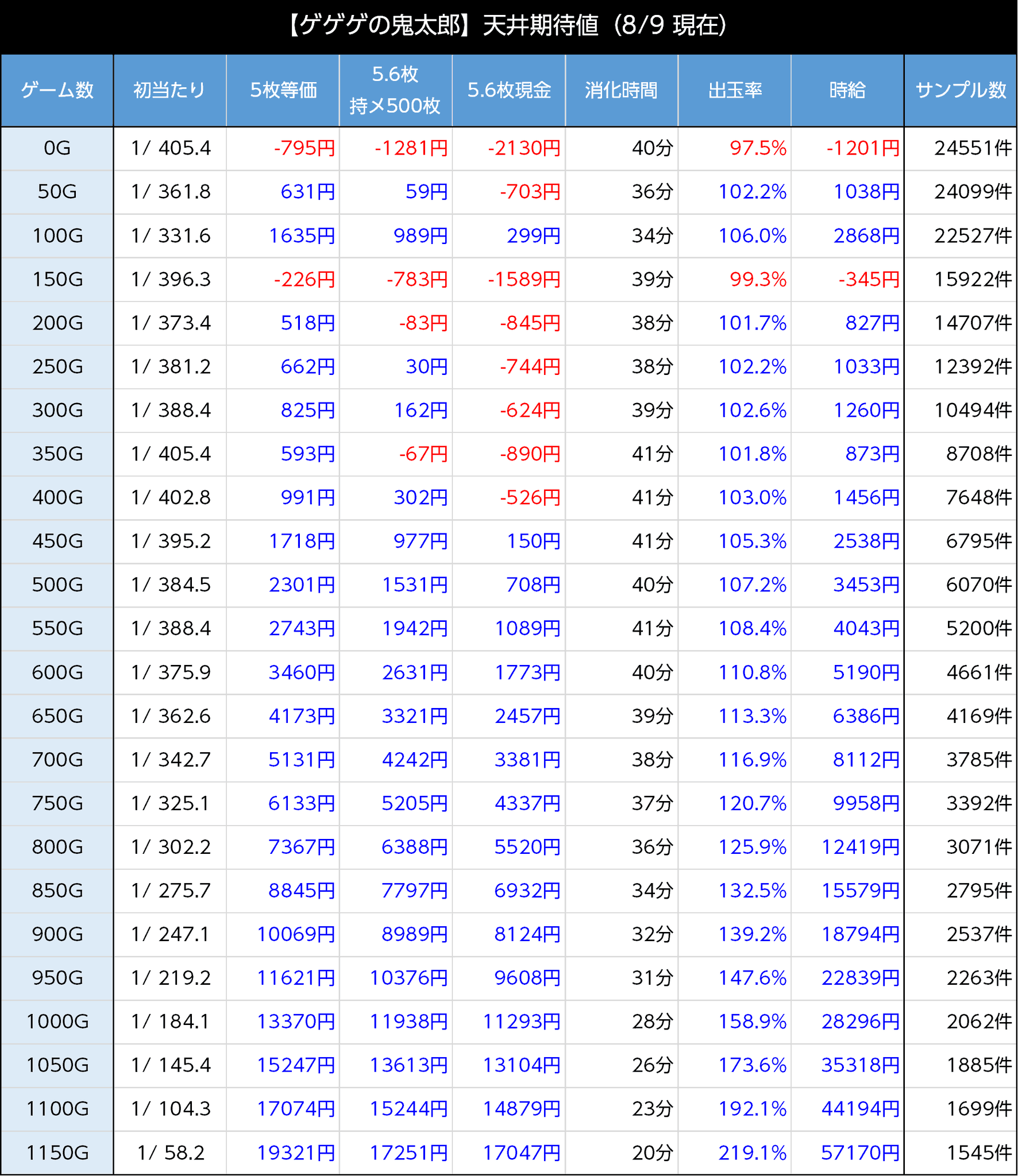Click the 出玉率 column header
This screenshot has height=1176, width=1018.
(735, 90)
